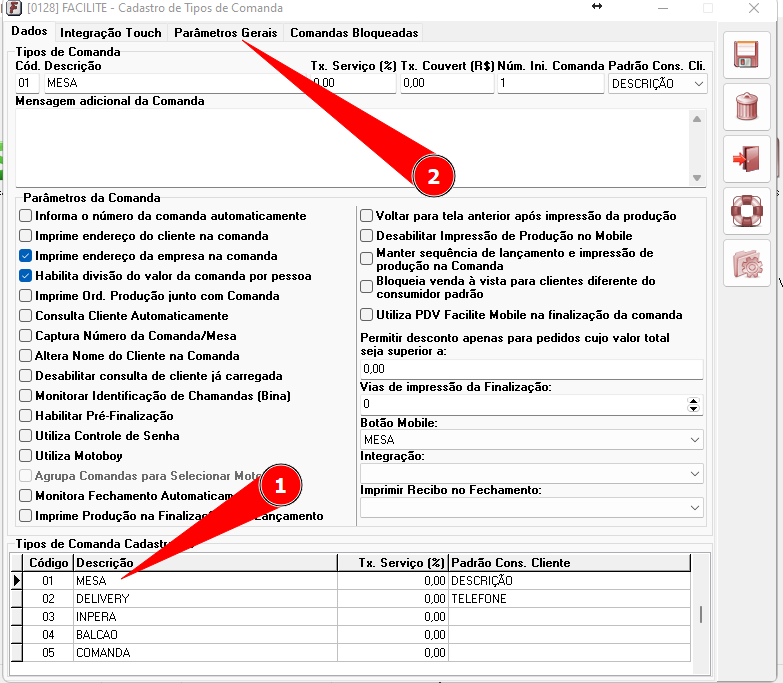Enable Informa o número da comanda automaticamente
Image resolution: width=783 pixels, height=683 pixels.
25,216
